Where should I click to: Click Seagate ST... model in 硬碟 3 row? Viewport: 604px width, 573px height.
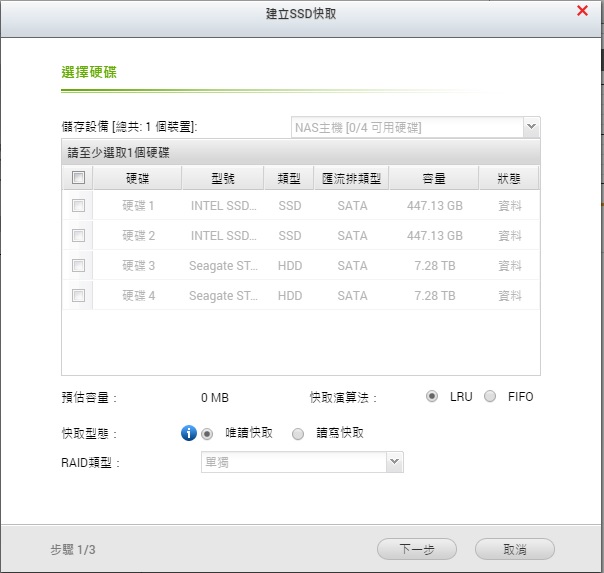(x=223, y=266)
